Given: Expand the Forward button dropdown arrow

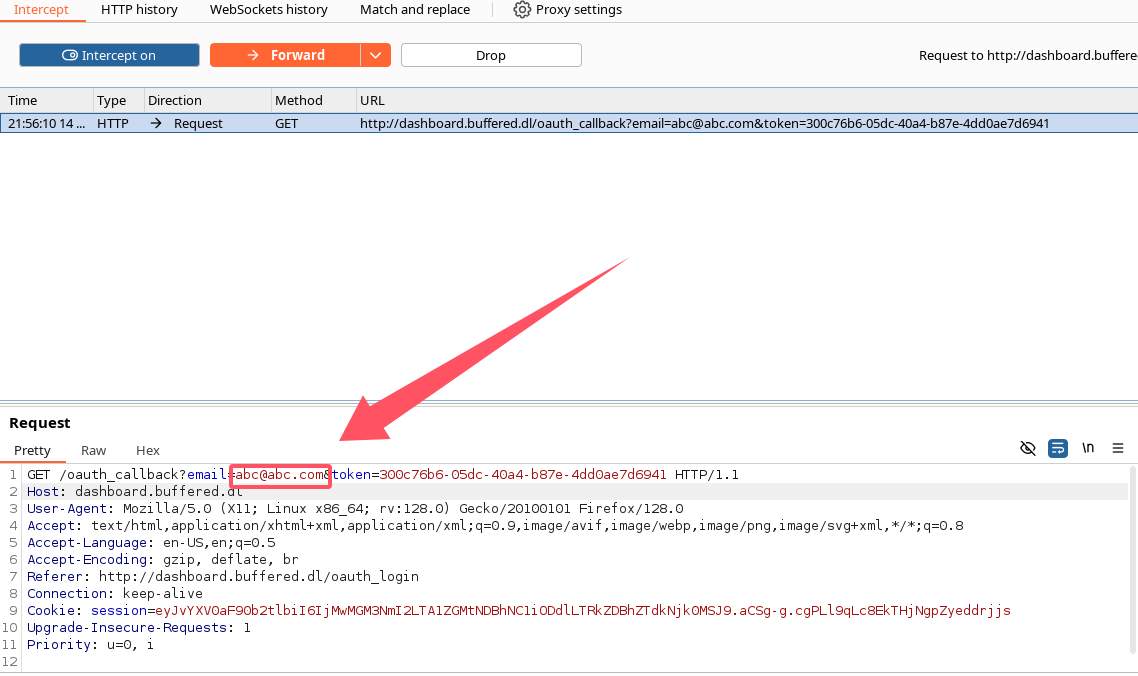Looking at the screenshot, I should tap(376, 55).
